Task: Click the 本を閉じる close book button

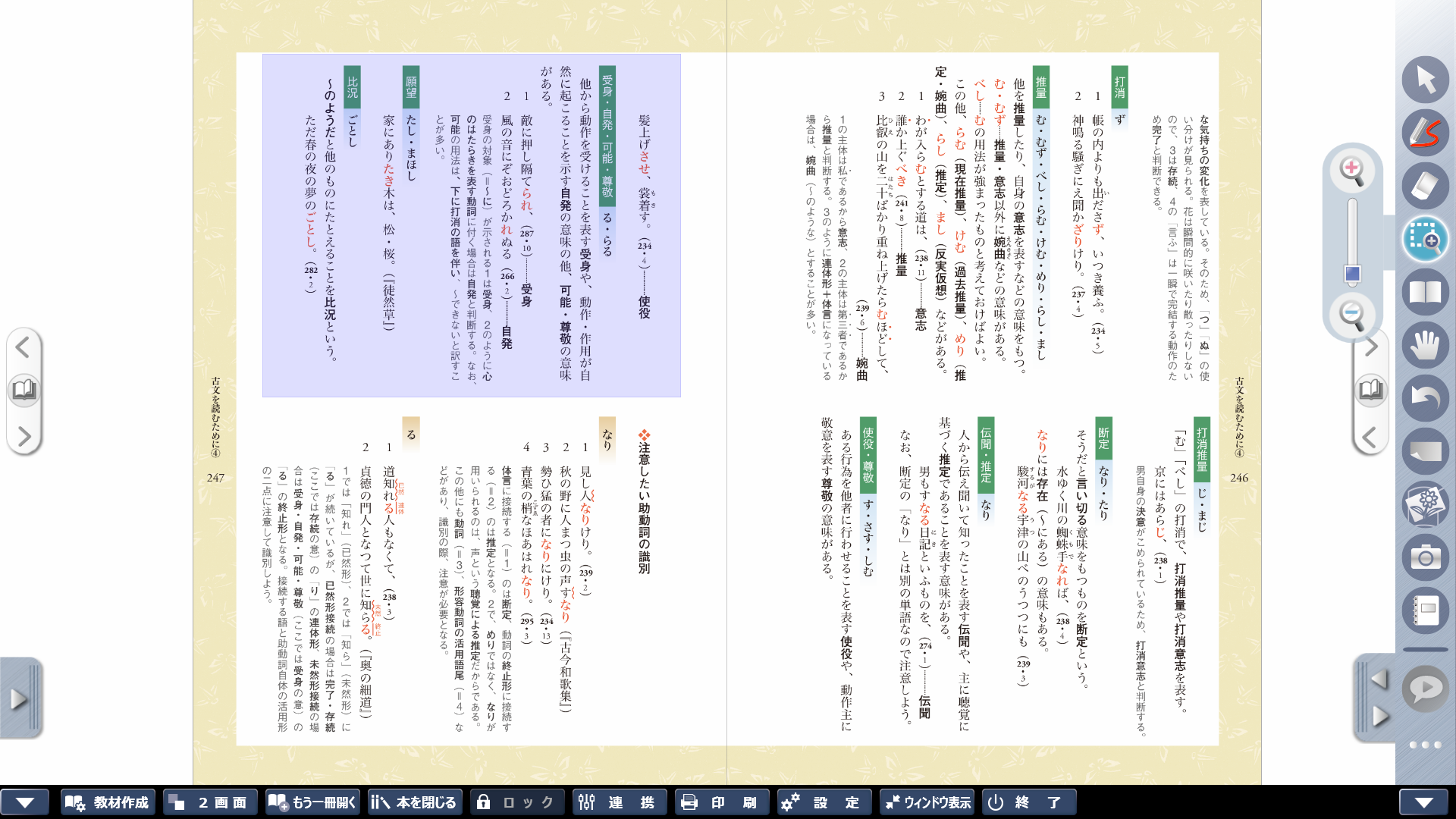Action: coord(415,802)
